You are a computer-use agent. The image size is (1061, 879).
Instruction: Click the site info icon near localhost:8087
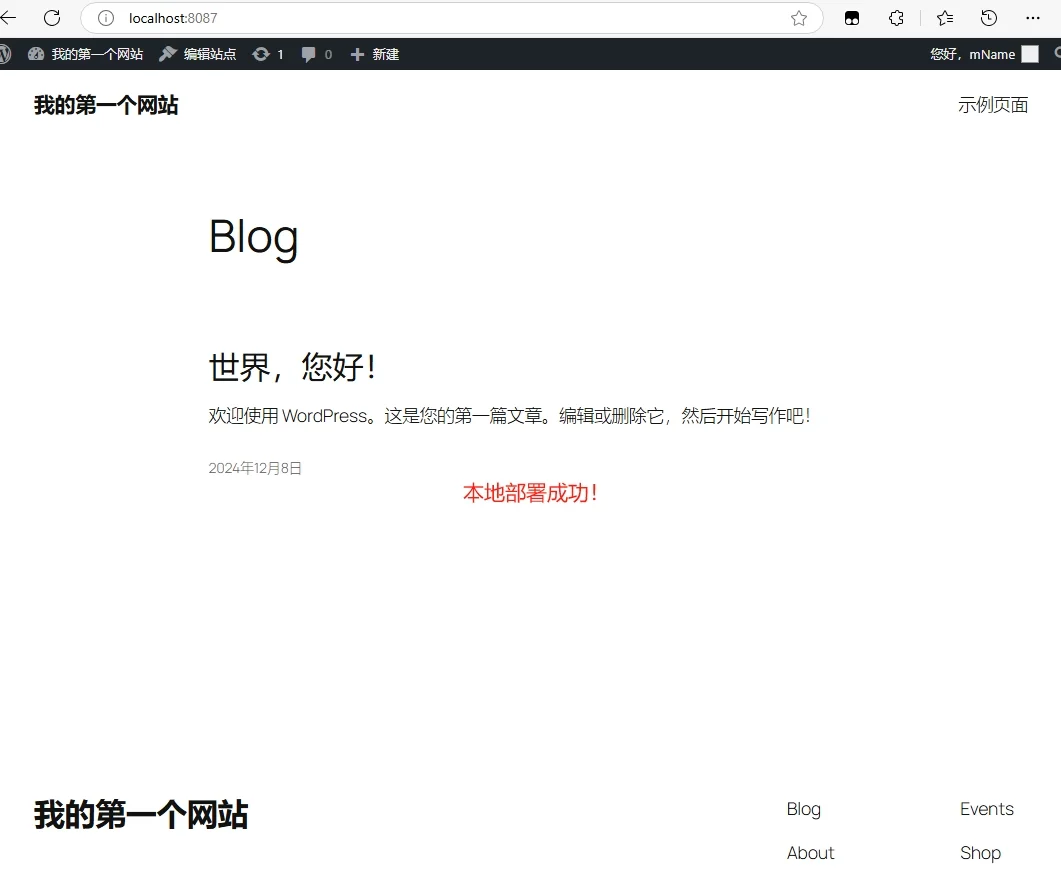click(105, 18)
